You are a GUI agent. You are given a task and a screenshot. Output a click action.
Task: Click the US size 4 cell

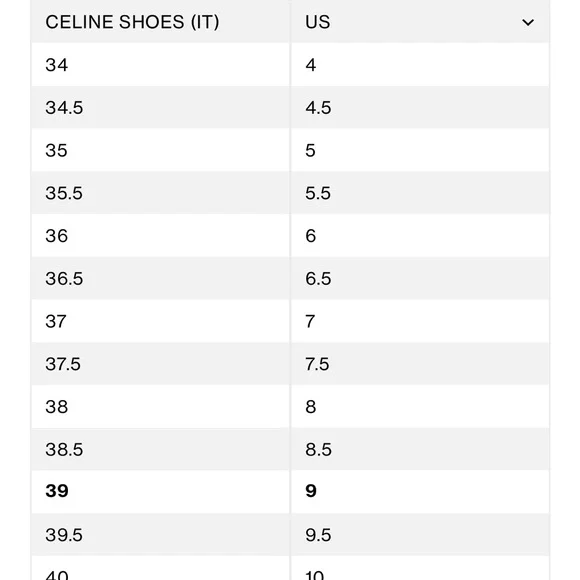420,65
